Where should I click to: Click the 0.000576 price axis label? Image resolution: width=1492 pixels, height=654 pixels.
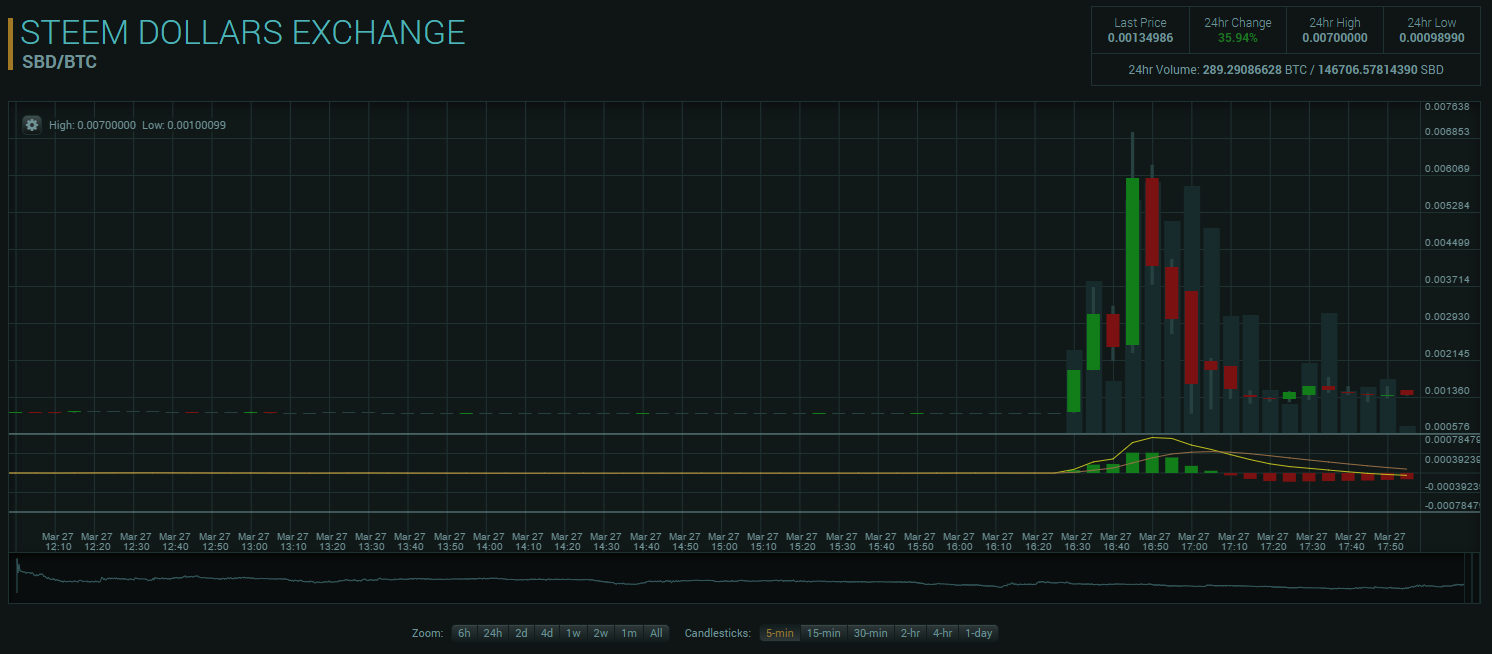[1446, 428]
